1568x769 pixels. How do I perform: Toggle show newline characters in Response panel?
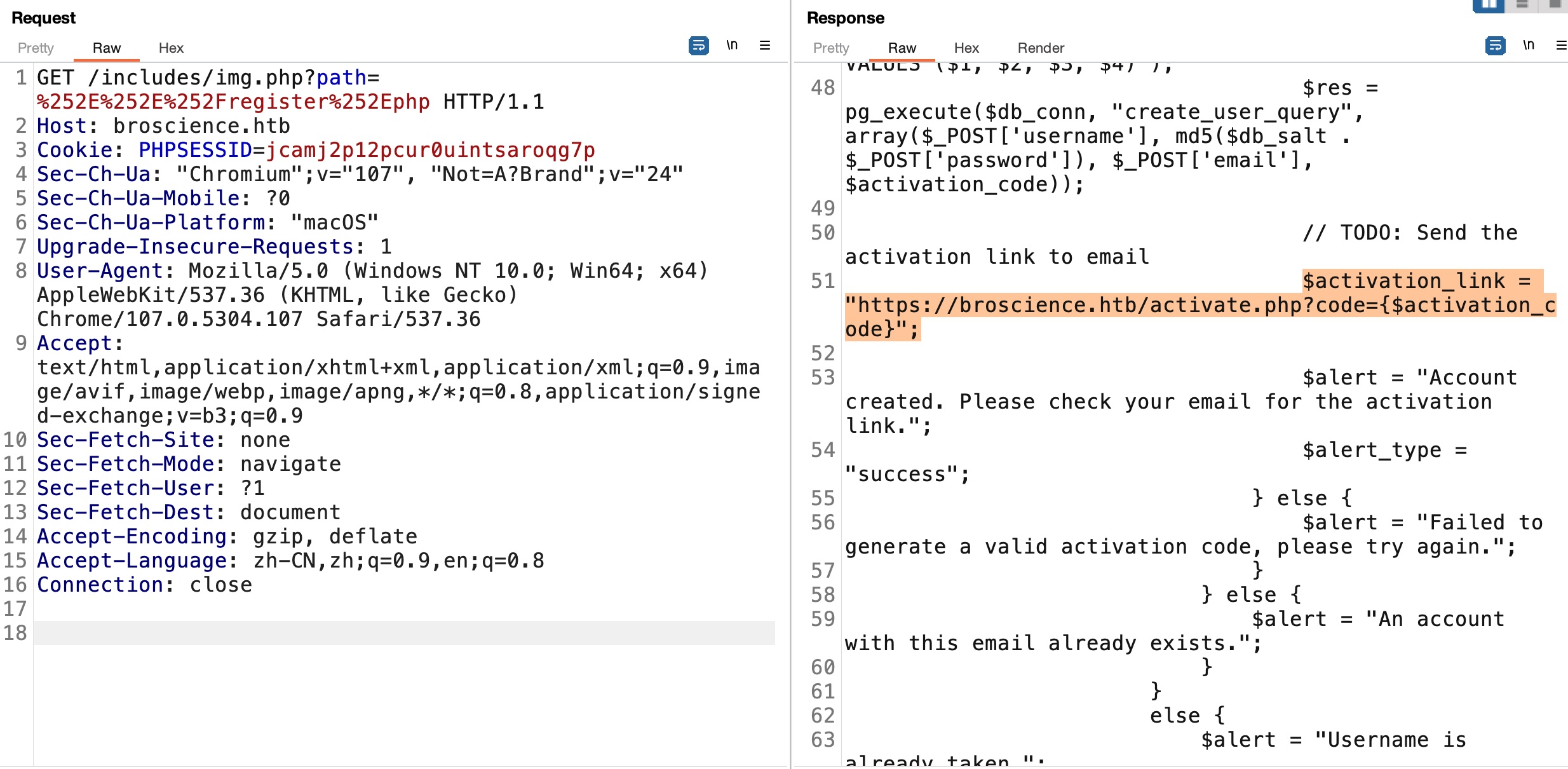(1529, 45)
